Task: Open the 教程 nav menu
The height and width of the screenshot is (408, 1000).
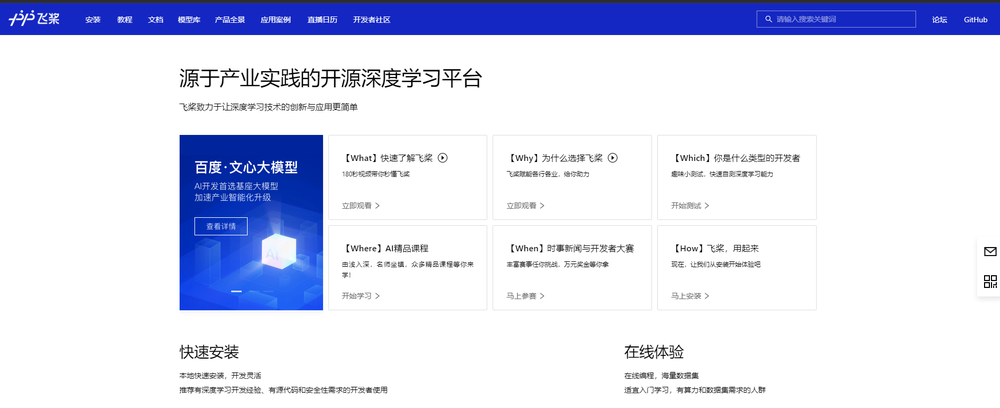Action: [x=124, y=20]
